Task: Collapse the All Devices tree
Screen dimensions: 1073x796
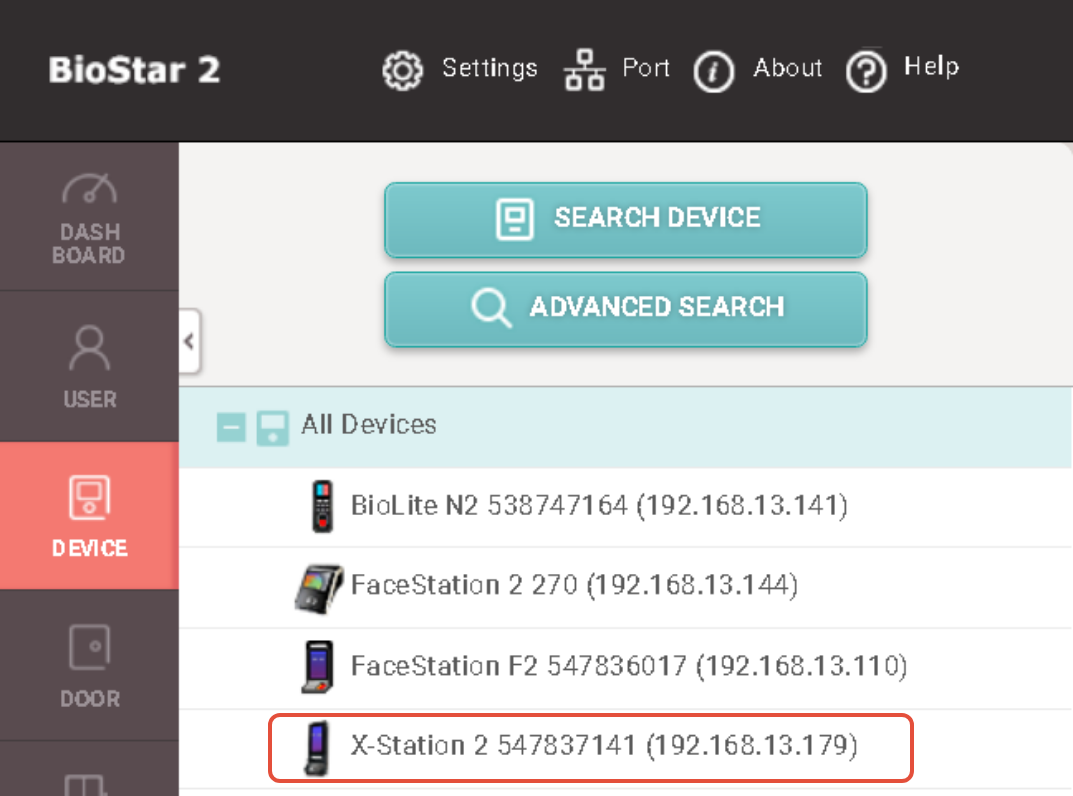Action: click(x=231, y=427)
